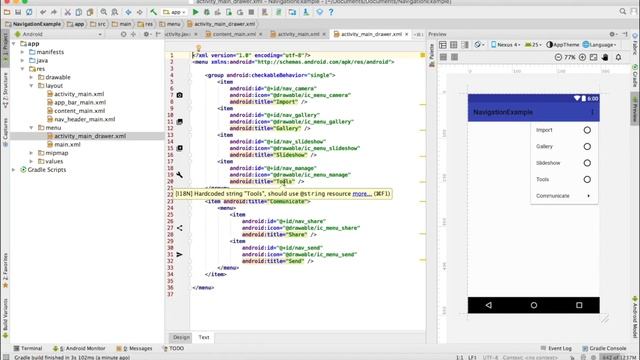
Task: Click the AppTheme selector button
Action: point(562,44)
